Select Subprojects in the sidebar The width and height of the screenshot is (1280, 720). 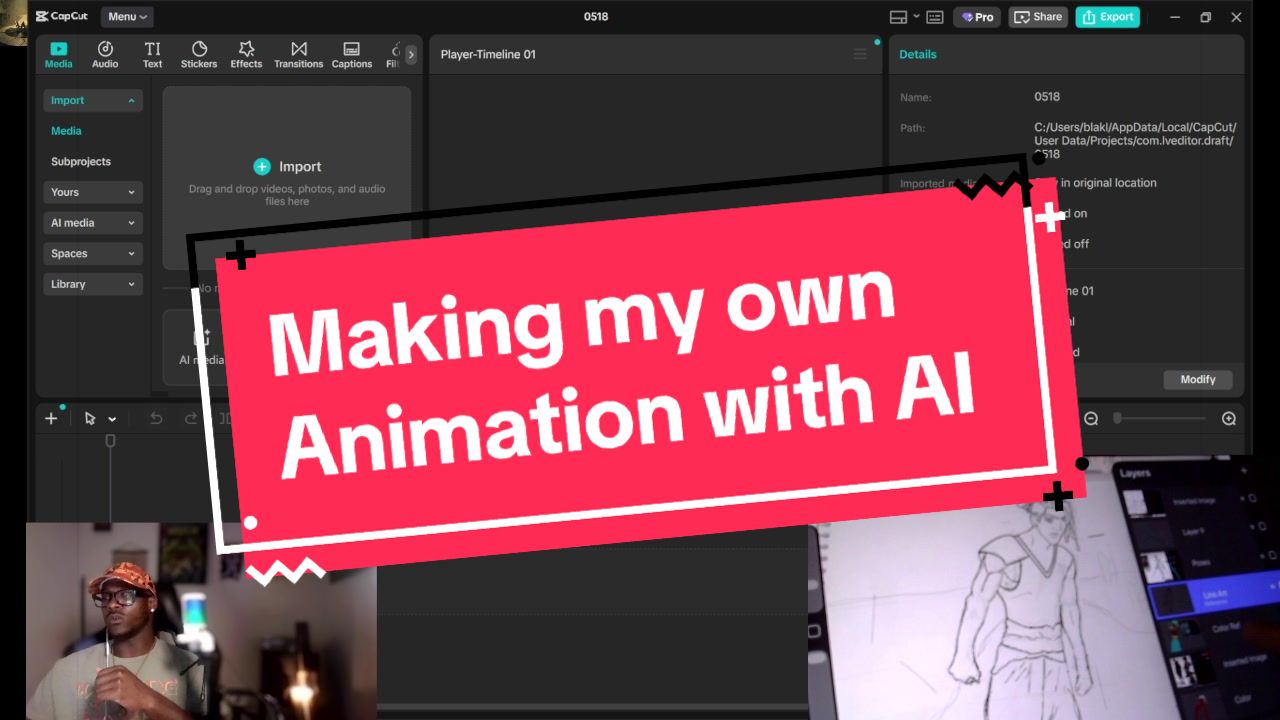[81, 162]
